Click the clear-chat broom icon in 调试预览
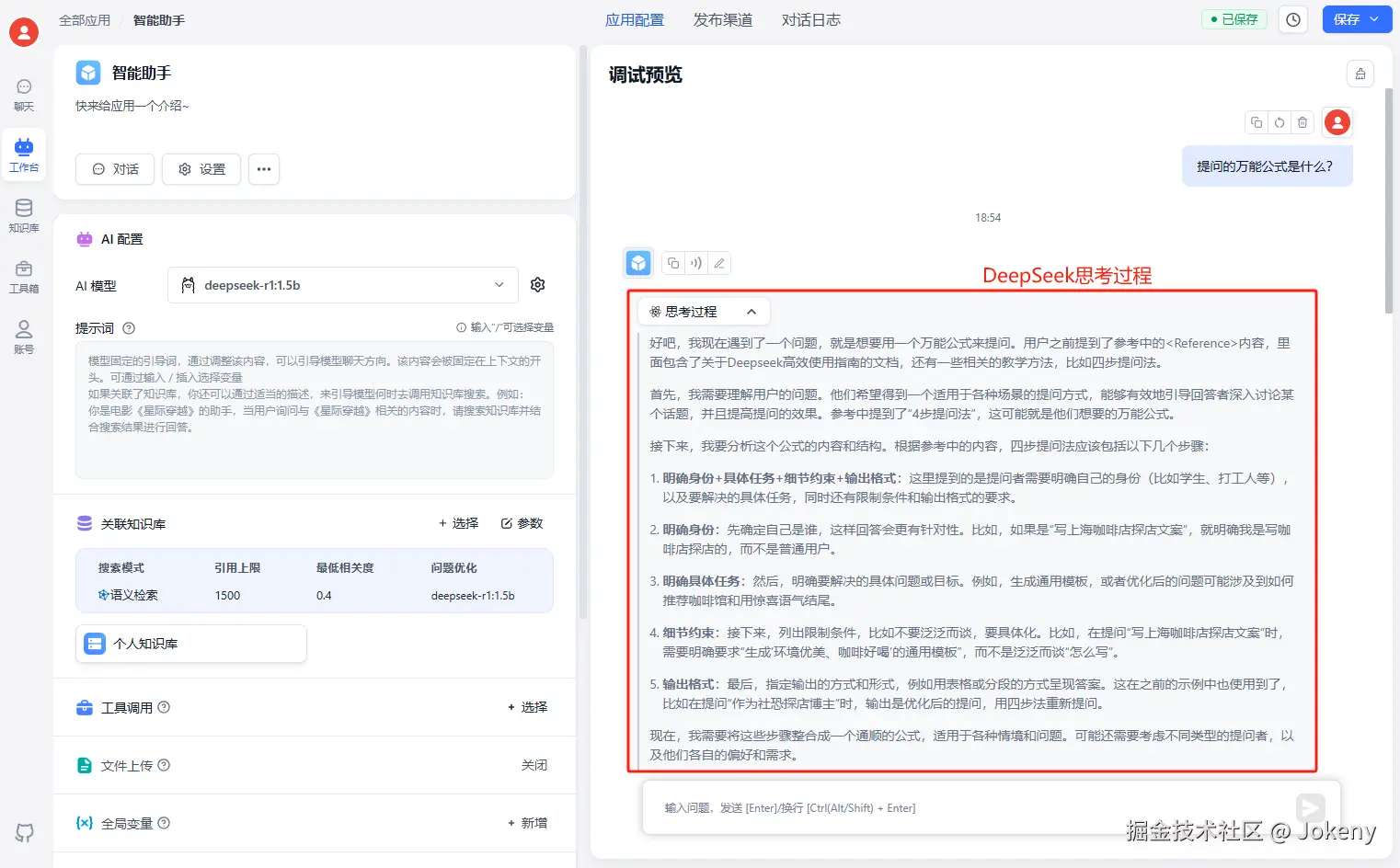The image size is (1400, 868). tap(1360, 74)
